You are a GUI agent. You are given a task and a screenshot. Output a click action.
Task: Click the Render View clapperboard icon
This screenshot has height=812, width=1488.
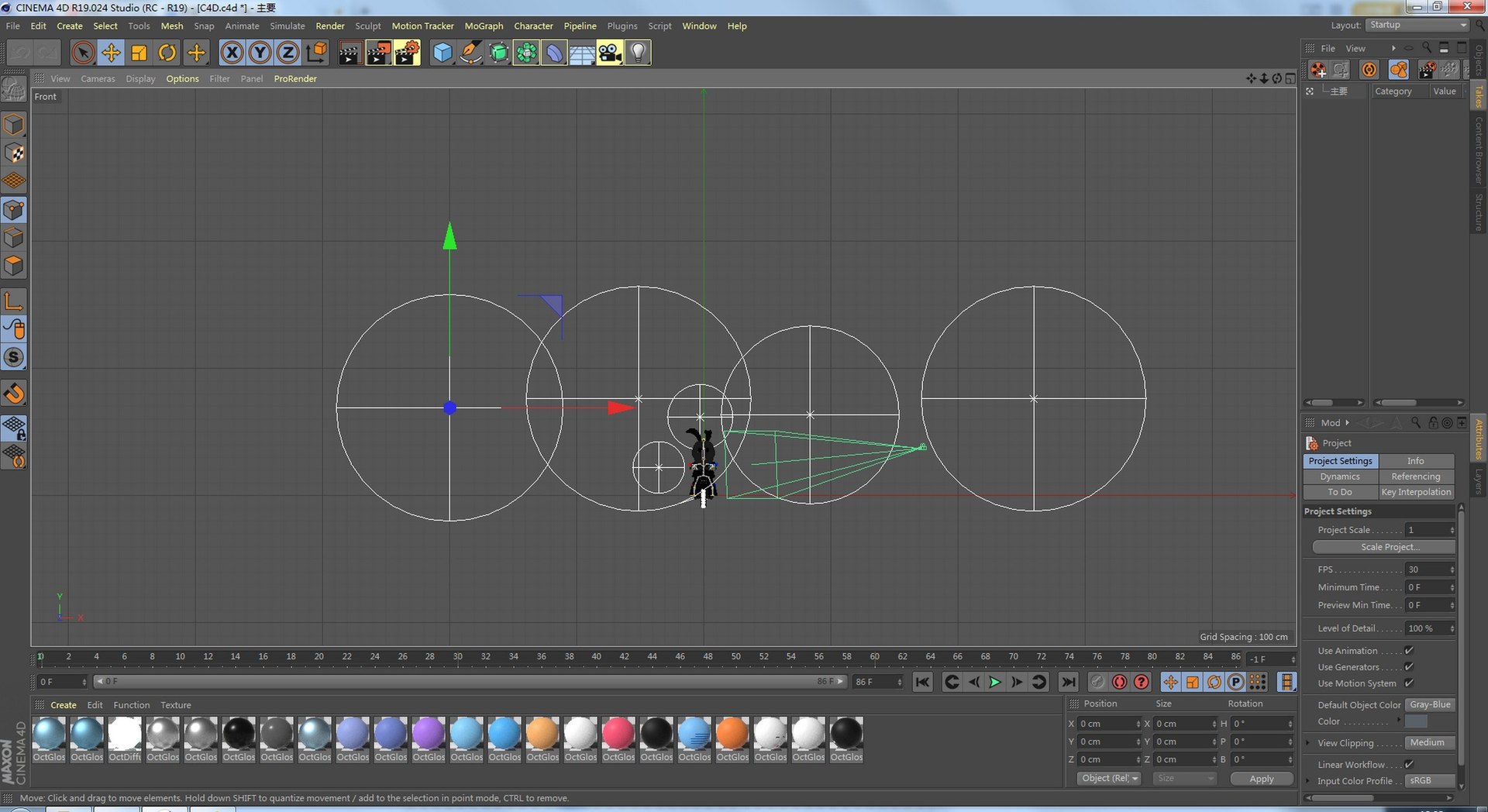click(x=350, y=53)
